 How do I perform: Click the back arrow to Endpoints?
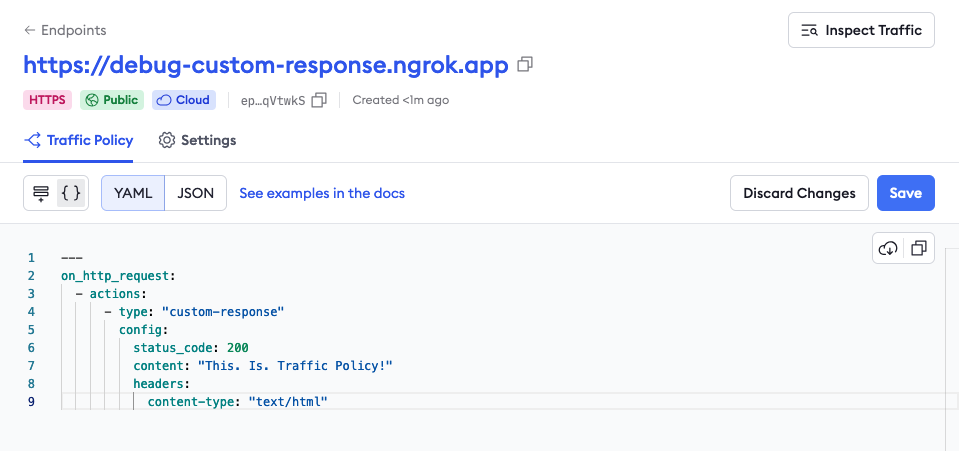tap(30, 31)
